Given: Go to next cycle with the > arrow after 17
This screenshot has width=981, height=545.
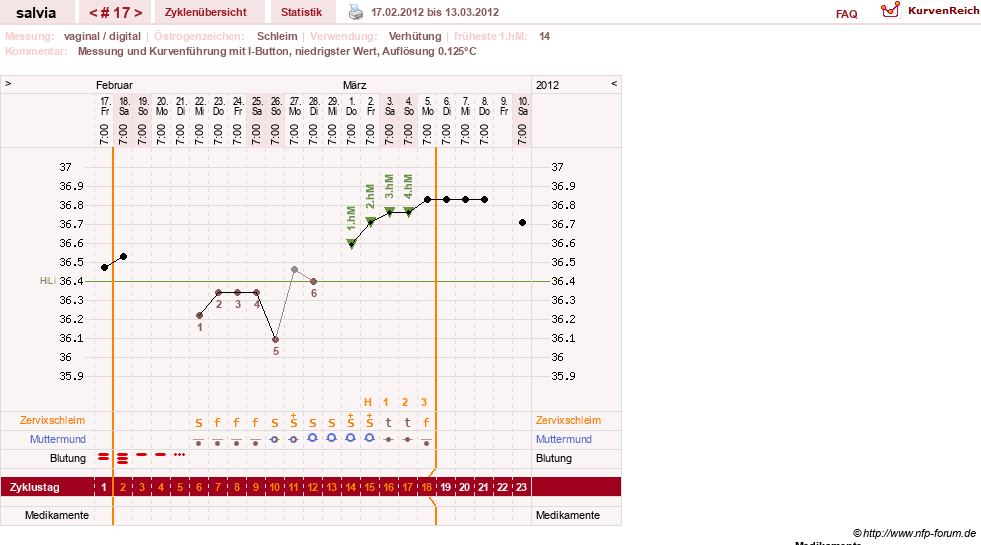Looking at the screenshot, I should click(138, 13).
